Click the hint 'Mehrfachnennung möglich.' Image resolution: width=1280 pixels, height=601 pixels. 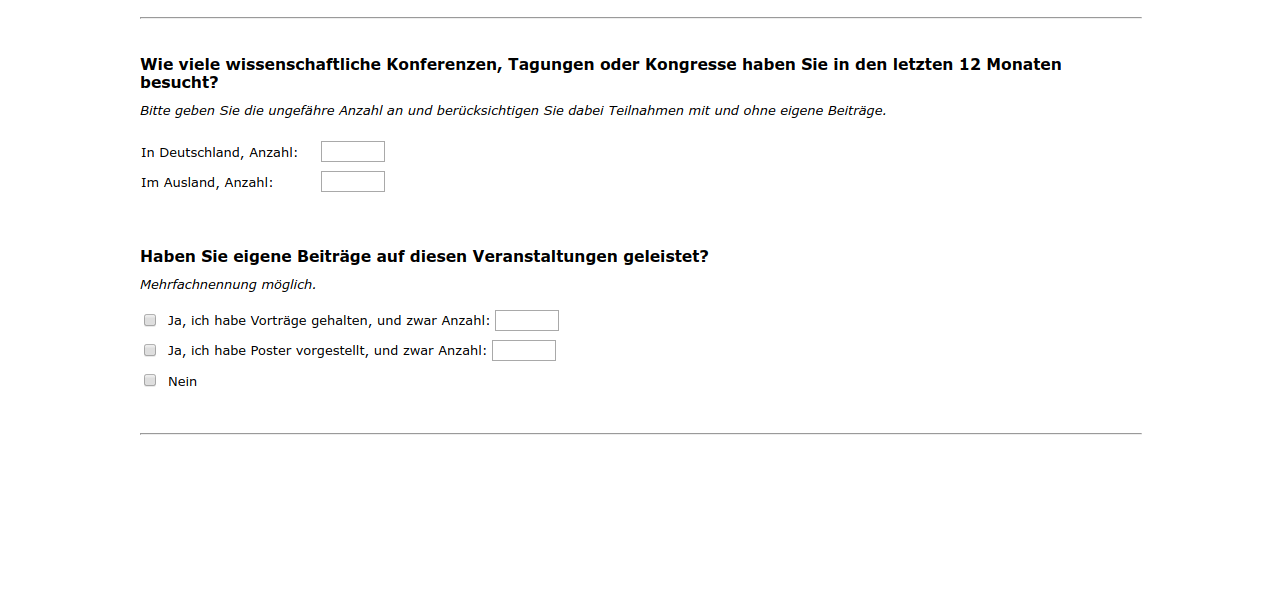(228, 285)
